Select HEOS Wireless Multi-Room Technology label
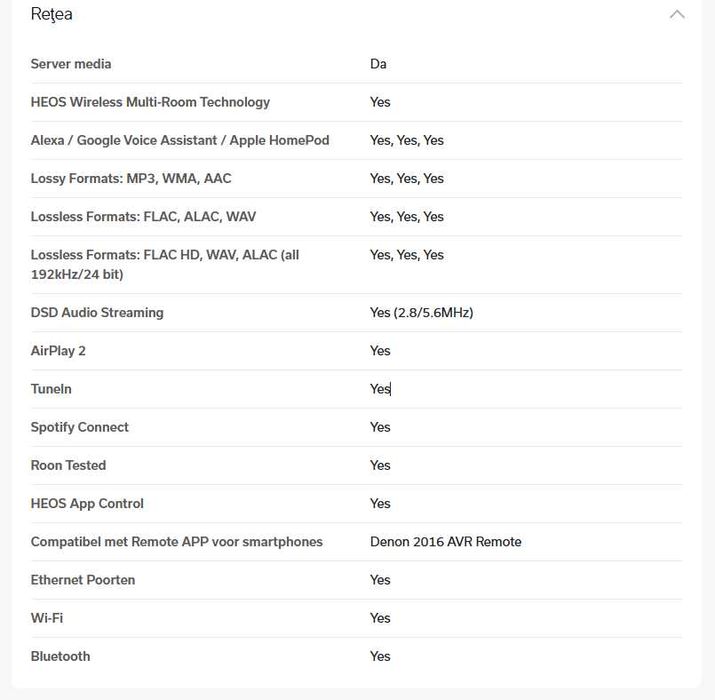The width and height of the screenshot is (715, 700). click(150, 102)
